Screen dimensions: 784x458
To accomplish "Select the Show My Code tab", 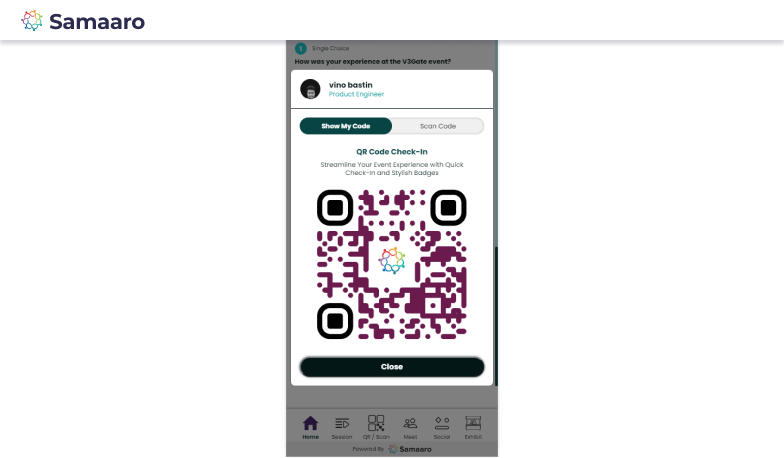I will pyautogui.click(x=346, y=126).
